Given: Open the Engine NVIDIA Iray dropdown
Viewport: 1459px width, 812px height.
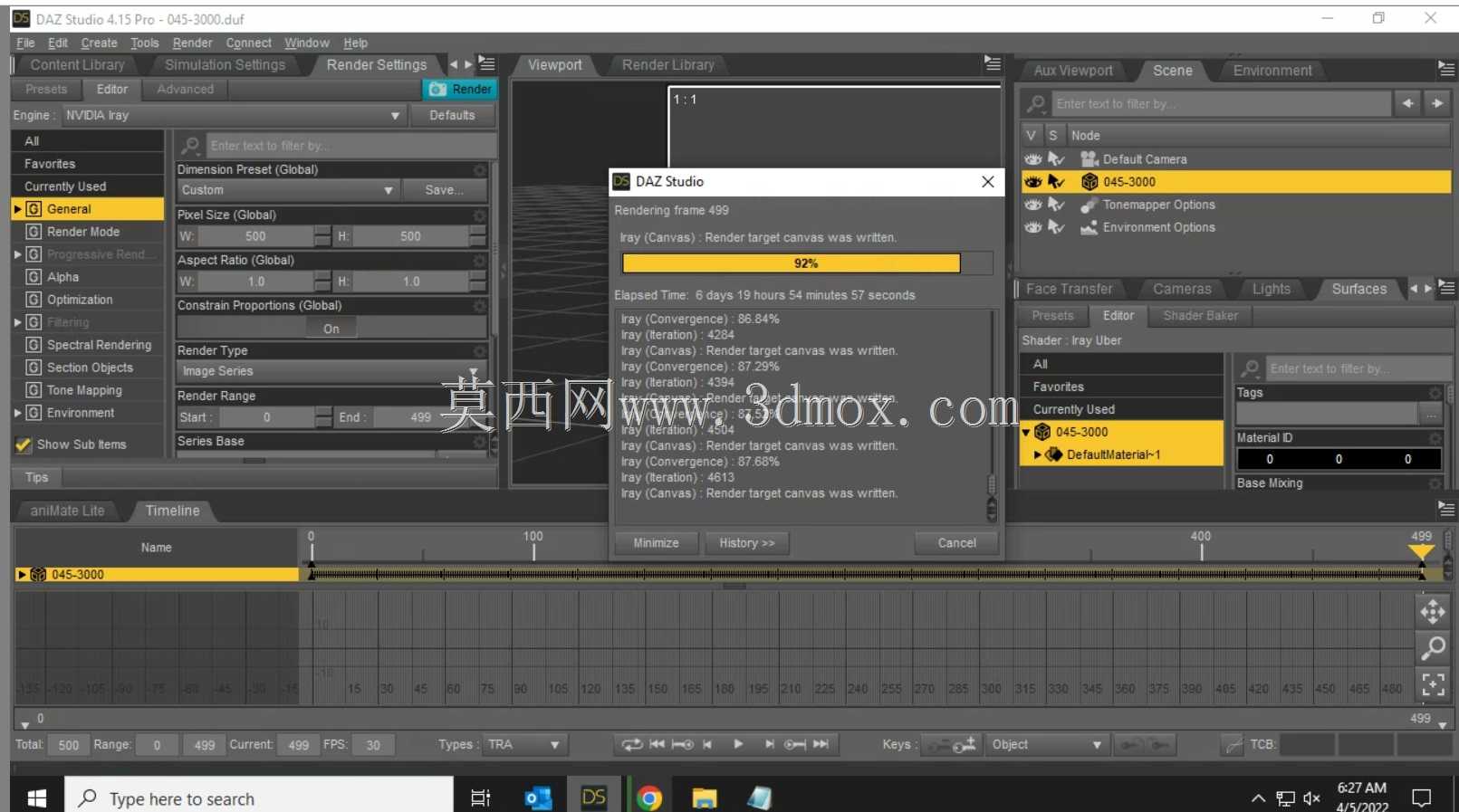Looking at the screenshot, I should (x=234, y=115).
